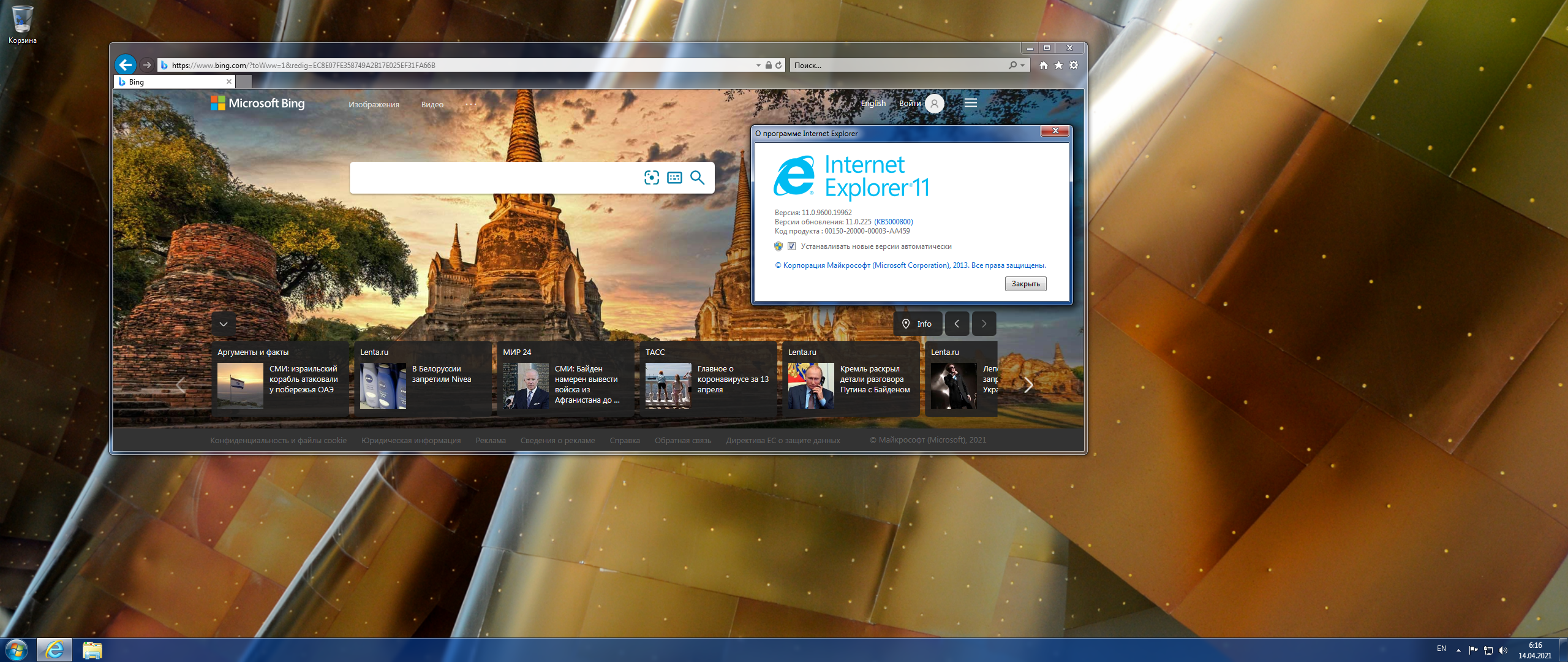Close About Internet Explorer dialog with X
Image resolution: width=1568 pixels, height=662 pixels.
1055,131
